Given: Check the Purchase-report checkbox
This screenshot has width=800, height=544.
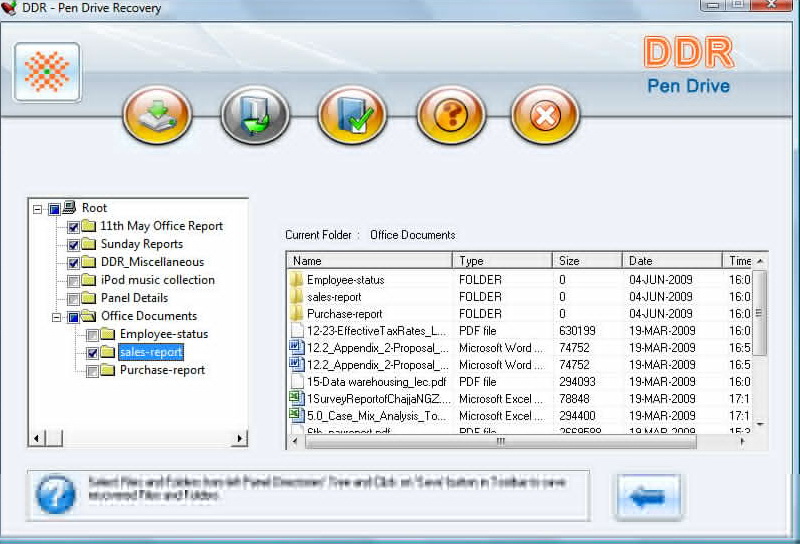Looking at the screenshot, I should (92, 371).
